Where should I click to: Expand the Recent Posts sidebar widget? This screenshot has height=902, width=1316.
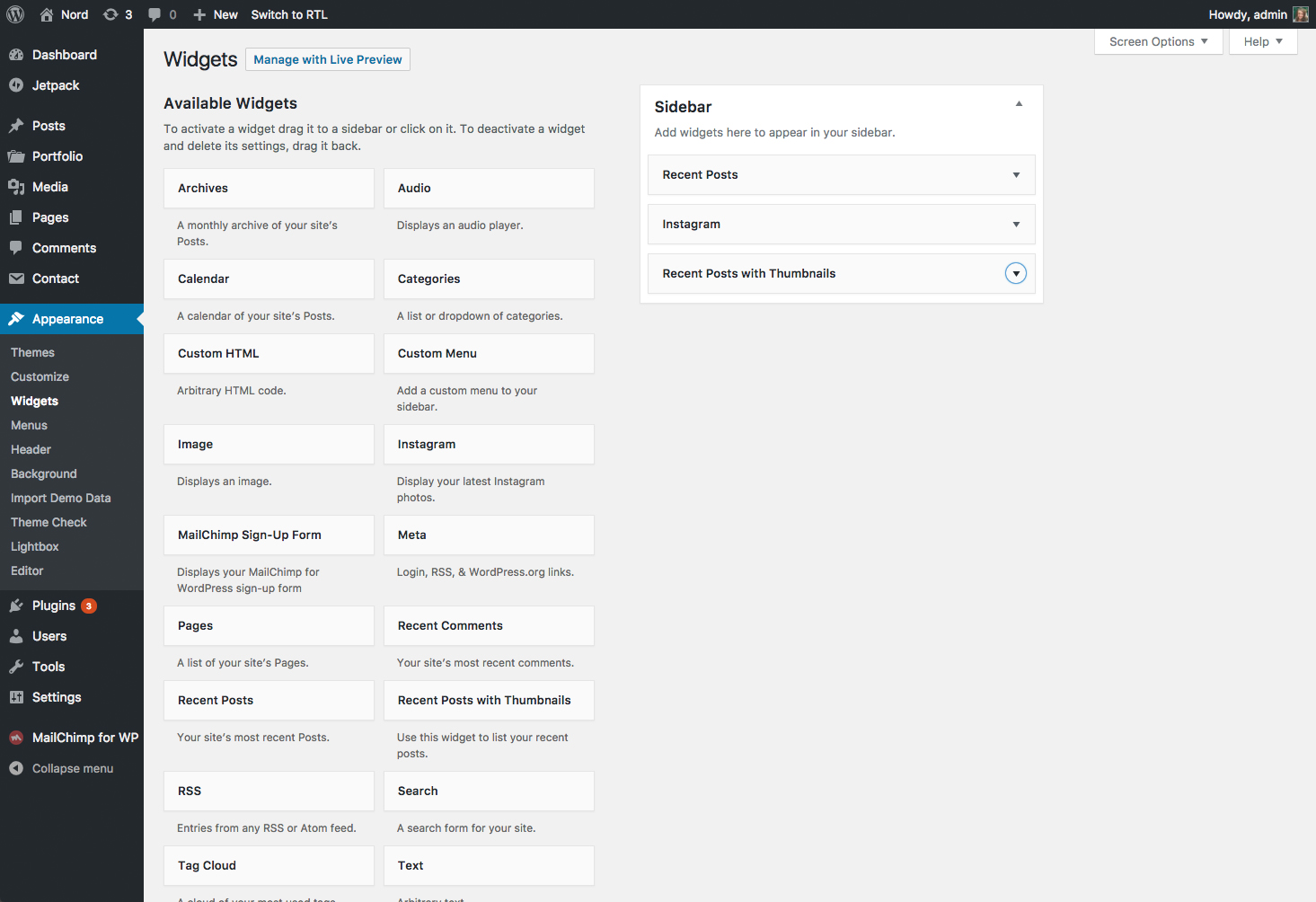point(1016,175)
